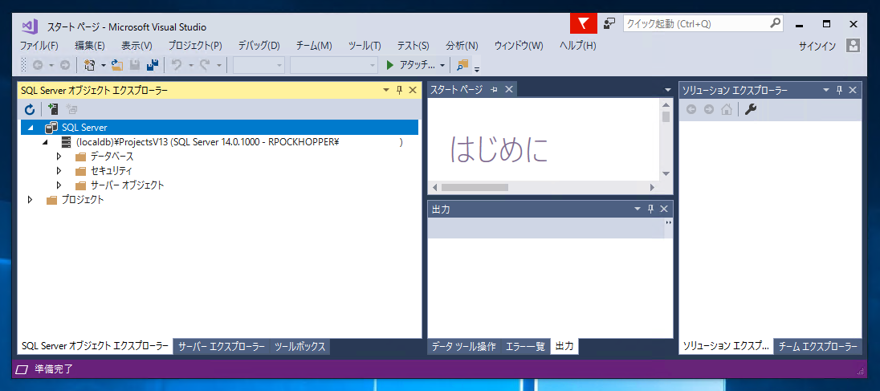Open the Attach button dropdown arrow
Image resolution: width=880 pixels, height=391 pixels.
tap(443, 66)
